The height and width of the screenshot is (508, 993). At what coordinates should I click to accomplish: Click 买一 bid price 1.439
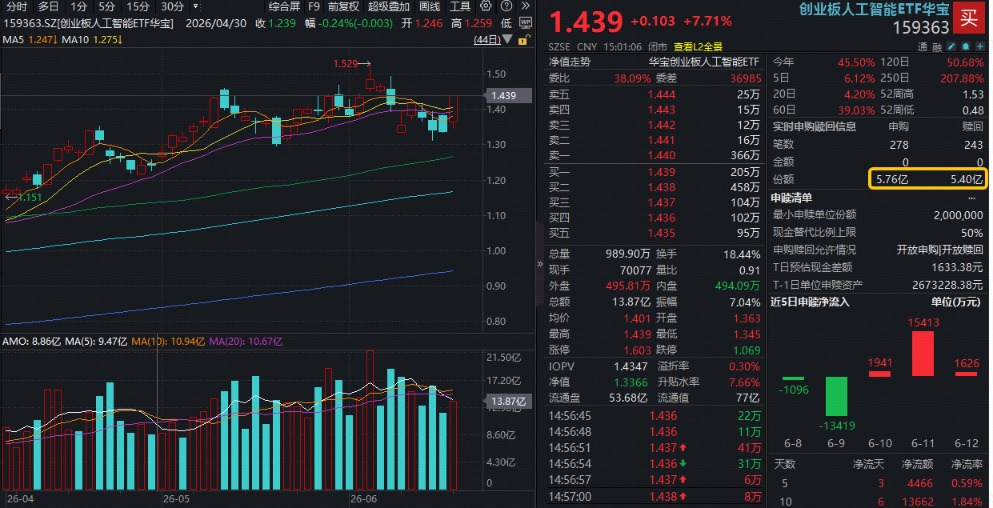tap(661, 172)
